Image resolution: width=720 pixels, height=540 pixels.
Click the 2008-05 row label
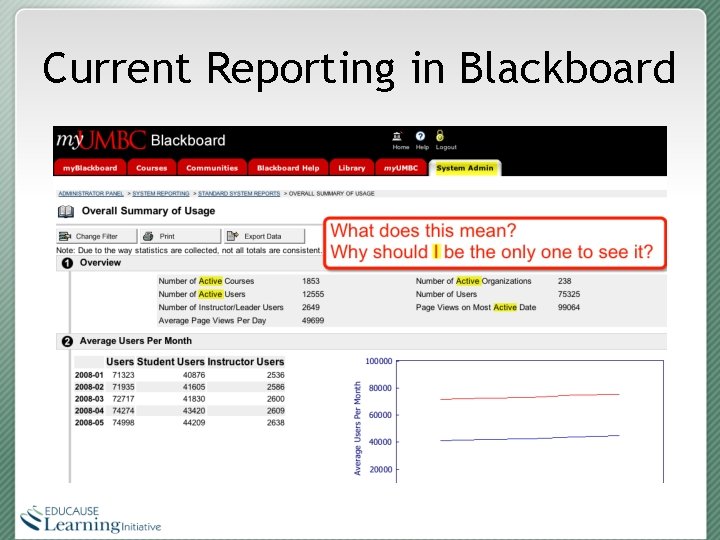pyautogui.click(x=89, y=422)
